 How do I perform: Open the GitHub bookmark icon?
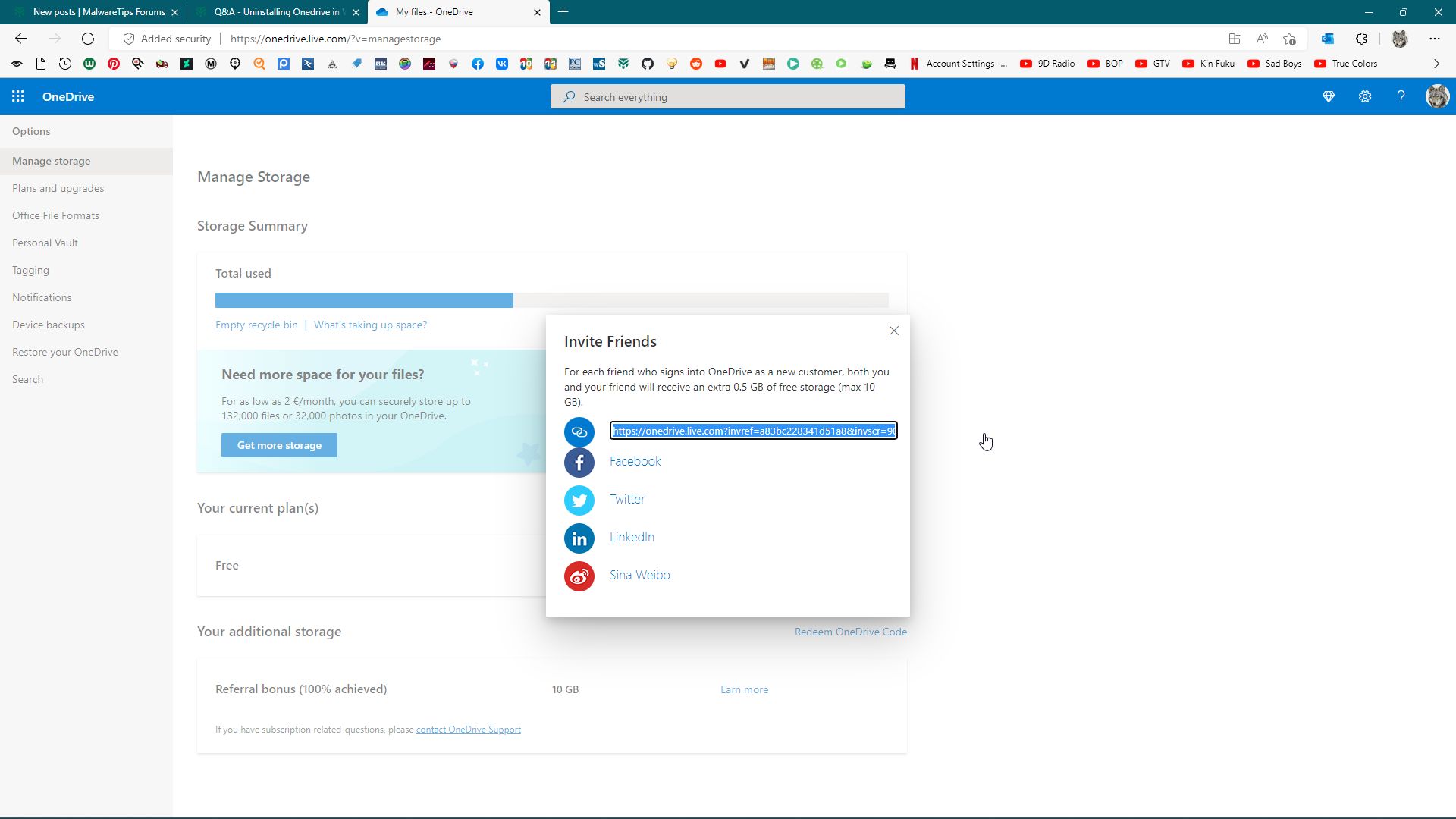(648, 64)
